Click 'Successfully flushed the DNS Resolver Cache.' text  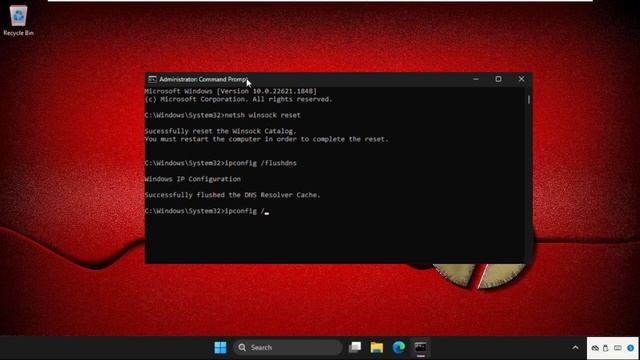coord(232,195)
